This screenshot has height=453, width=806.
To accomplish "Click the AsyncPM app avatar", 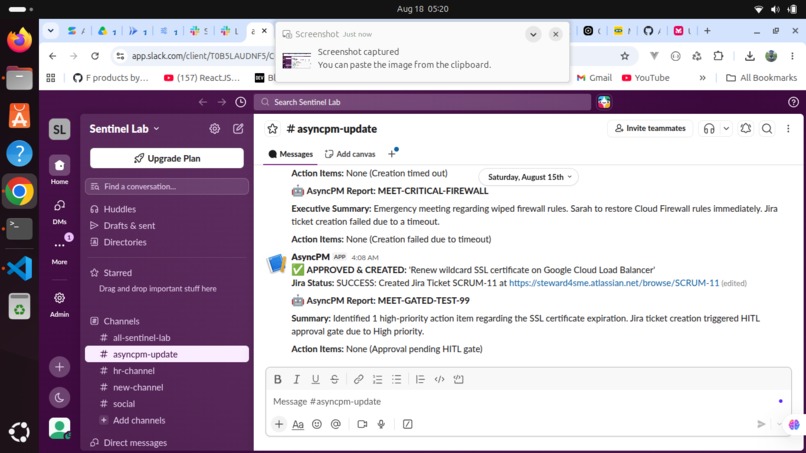I will pyautogui.click(x=277, y=263).
